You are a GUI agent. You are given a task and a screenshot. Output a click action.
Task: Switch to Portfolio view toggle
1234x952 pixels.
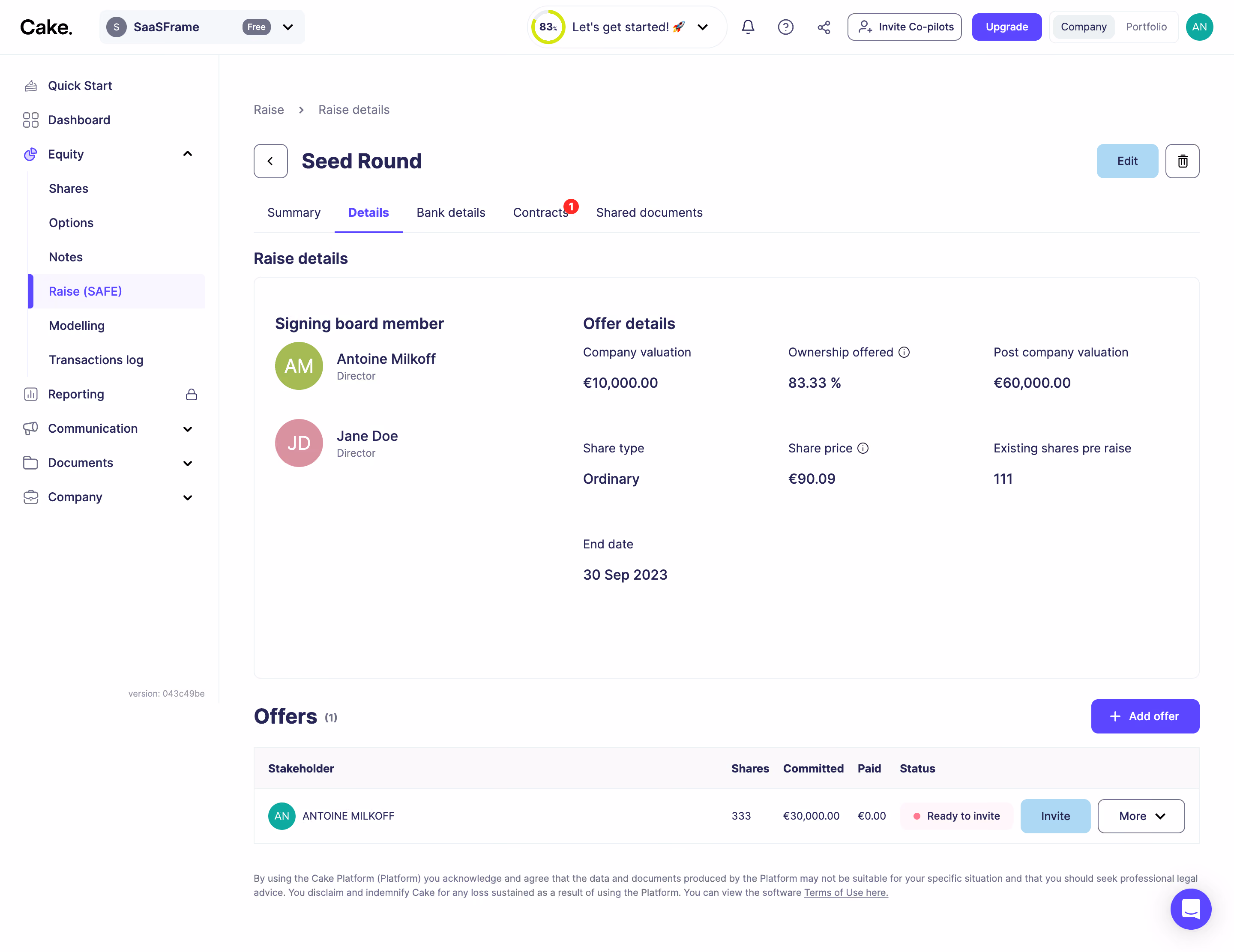1146,27
